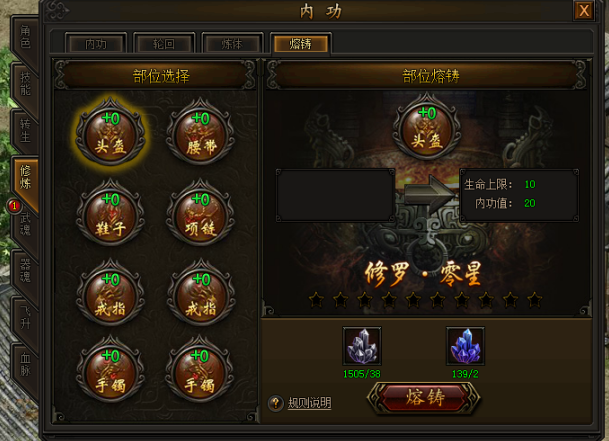Choose the 鞋子 shoes slot icon
Viewport: 609px width, 441px height.
[x=110, y=214]
